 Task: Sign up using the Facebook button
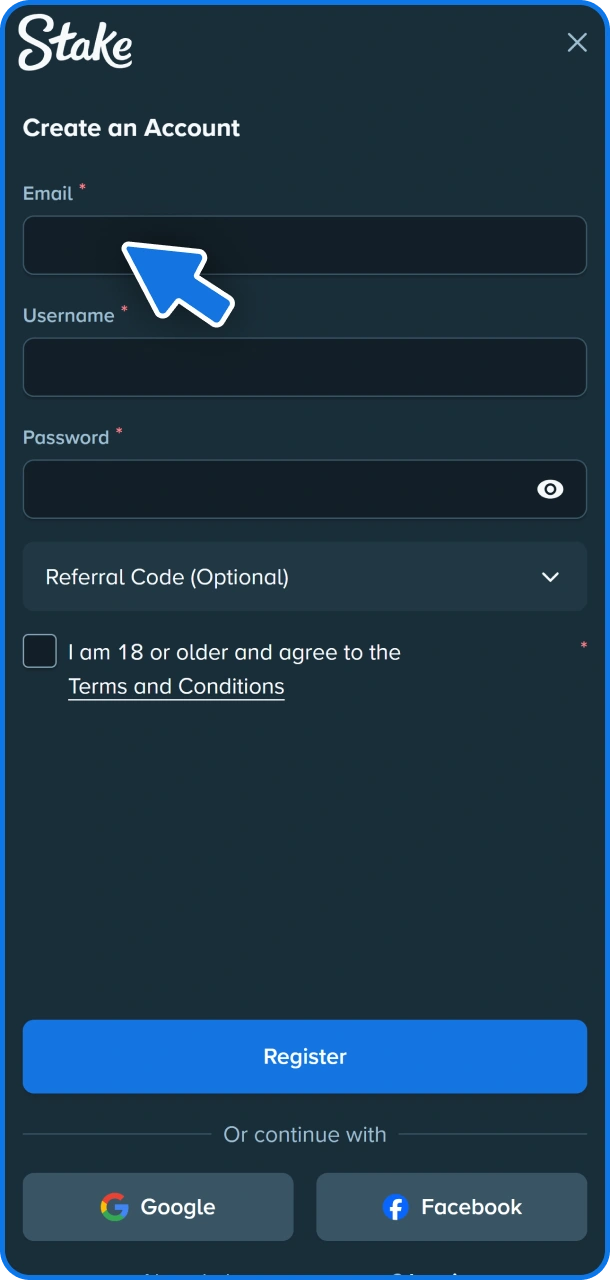click(451, 1207)
